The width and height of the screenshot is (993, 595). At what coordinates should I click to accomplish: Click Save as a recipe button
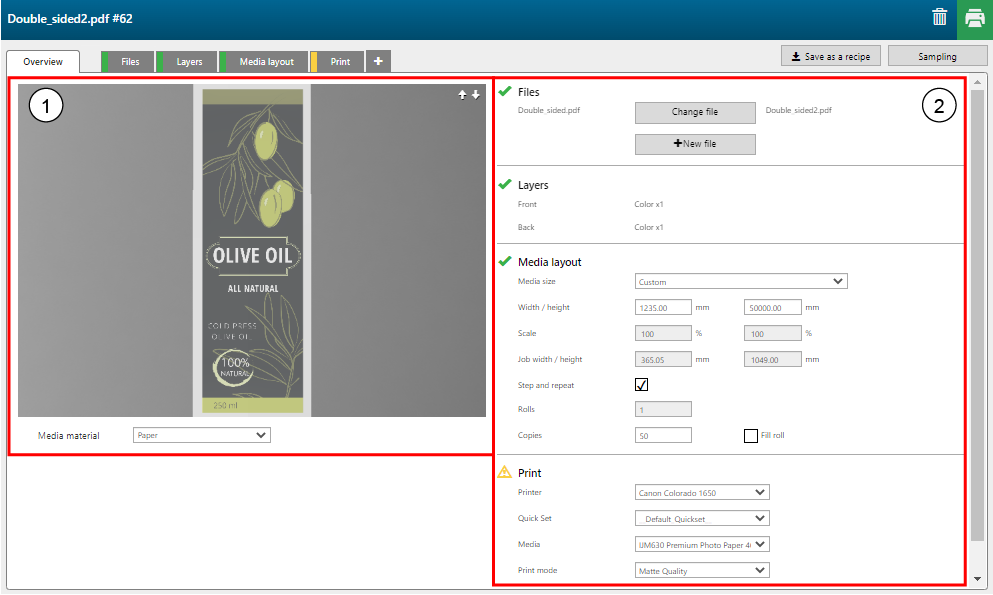click(830, 56)
